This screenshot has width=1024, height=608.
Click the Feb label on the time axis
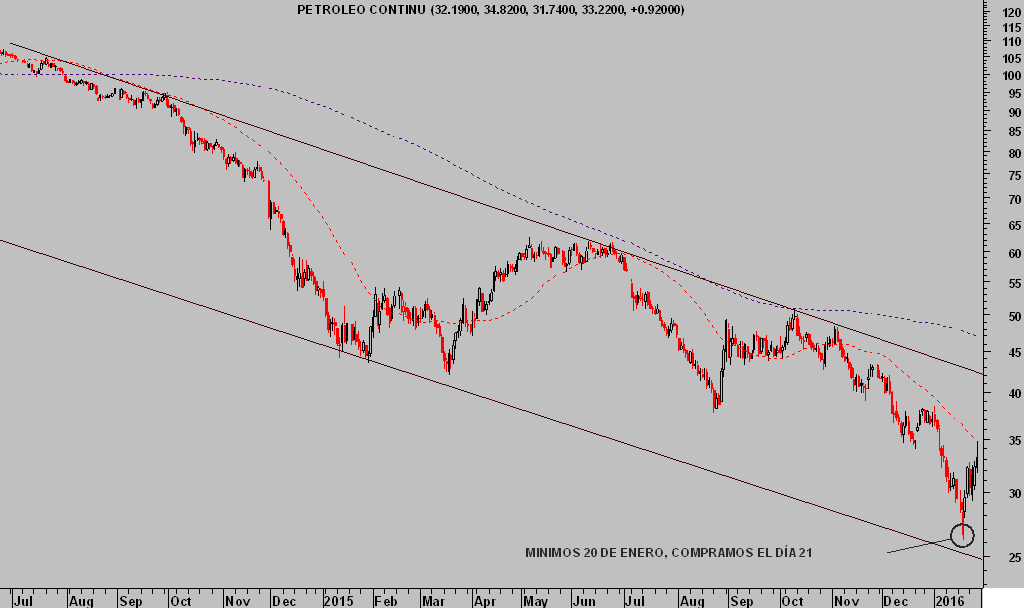pyautogui.click(x=385, y=602)
